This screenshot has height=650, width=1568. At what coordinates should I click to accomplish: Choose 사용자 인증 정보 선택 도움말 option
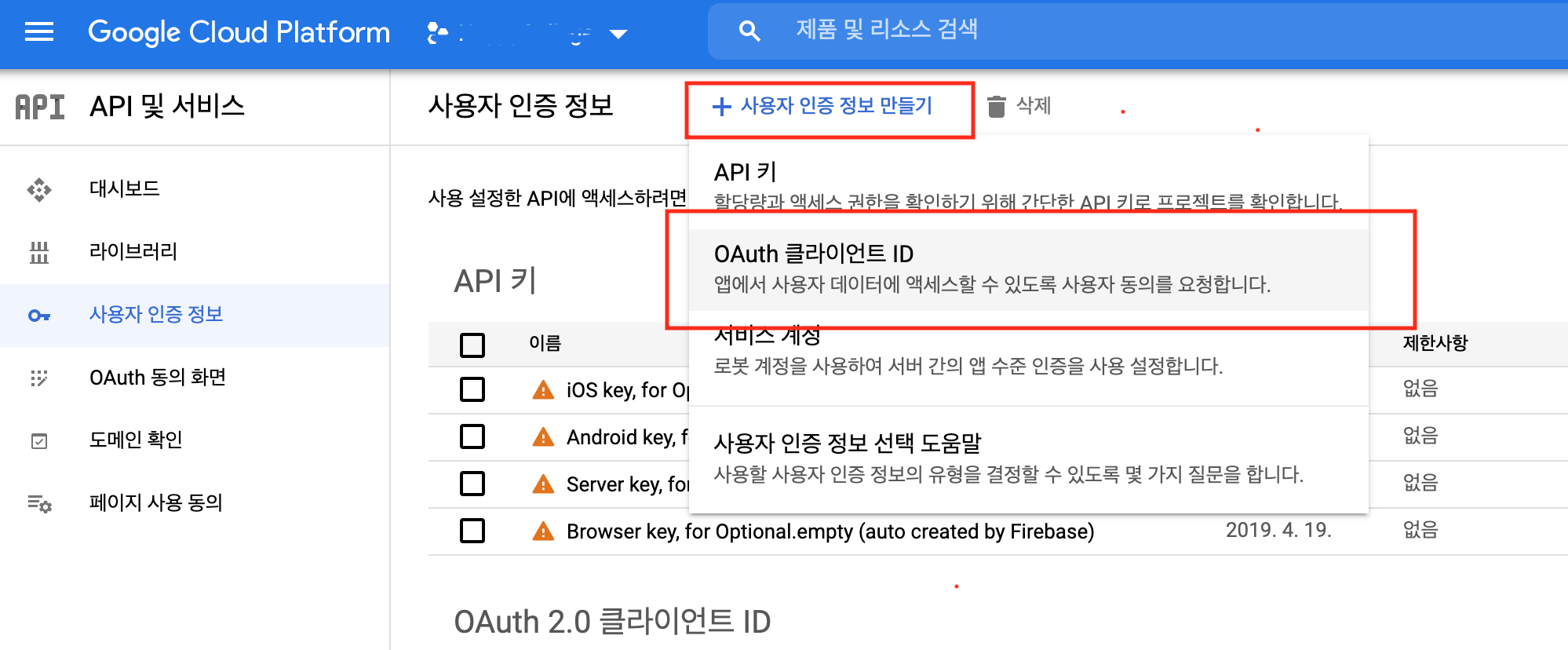tap(1028, 458)
